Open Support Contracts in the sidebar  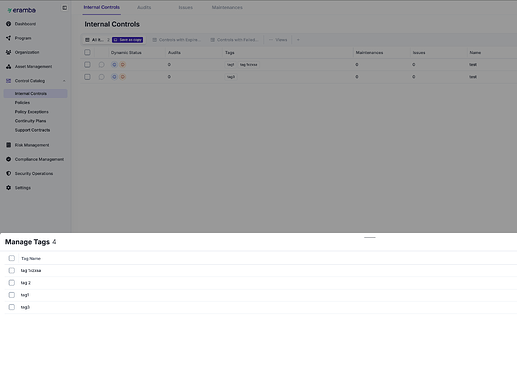pos(32,130)
